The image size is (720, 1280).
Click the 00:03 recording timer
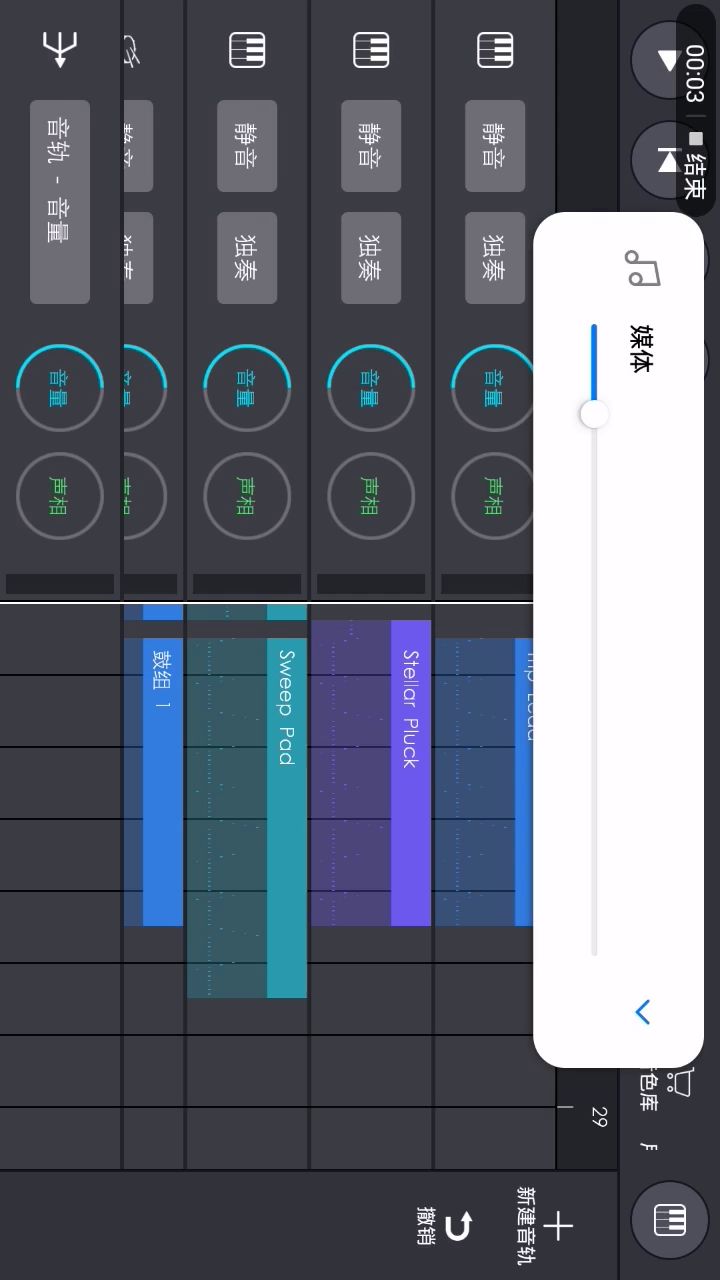[695, 74]
